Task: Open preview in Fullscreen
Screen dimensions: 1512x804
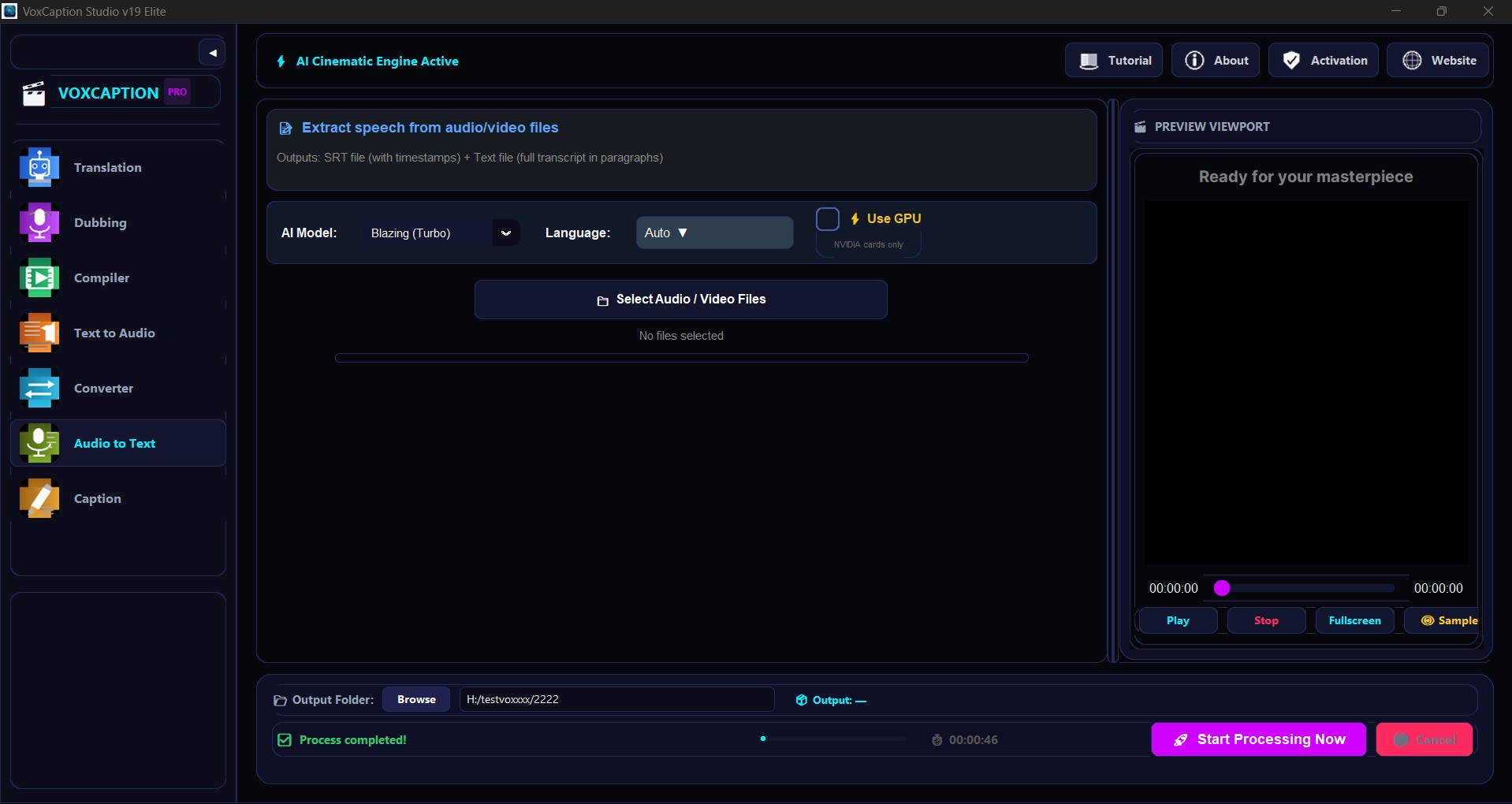Action: point(1354,620)
